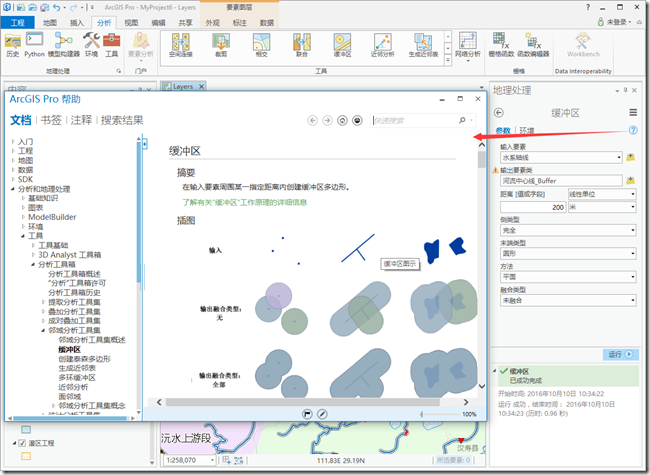Image resolution: width=650 pixels, height=475 pixels.
Task: Click the 快速搜索 help search field
Action: pos(415,120)
